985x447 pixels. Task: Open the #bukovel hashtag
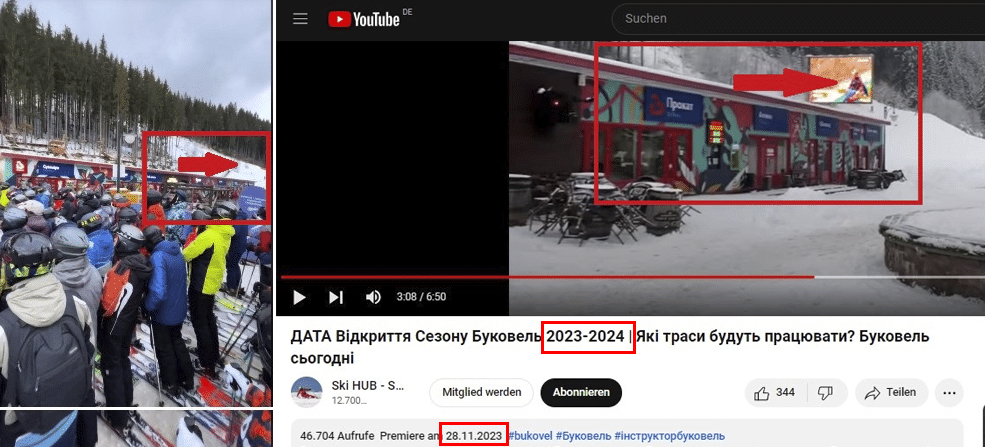pos(530,436)
